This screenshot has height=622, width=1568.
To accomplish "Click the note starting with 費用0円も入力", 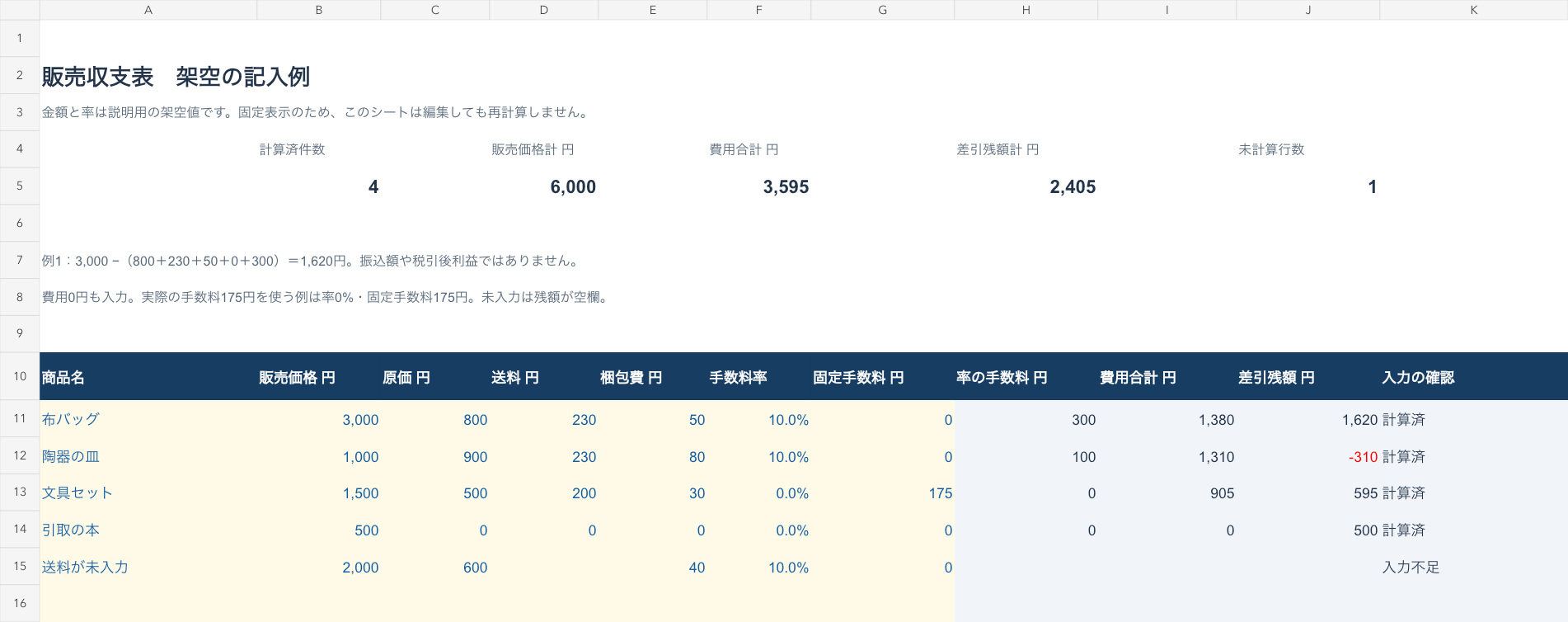I will tap(327, 297).
